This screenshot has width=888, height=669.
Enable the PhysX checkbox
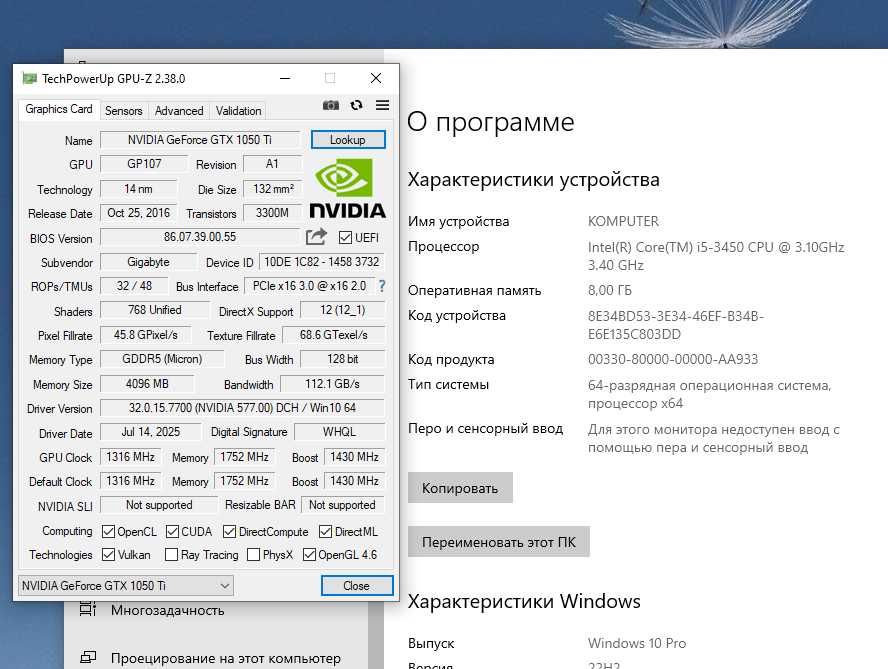[254, 555]
